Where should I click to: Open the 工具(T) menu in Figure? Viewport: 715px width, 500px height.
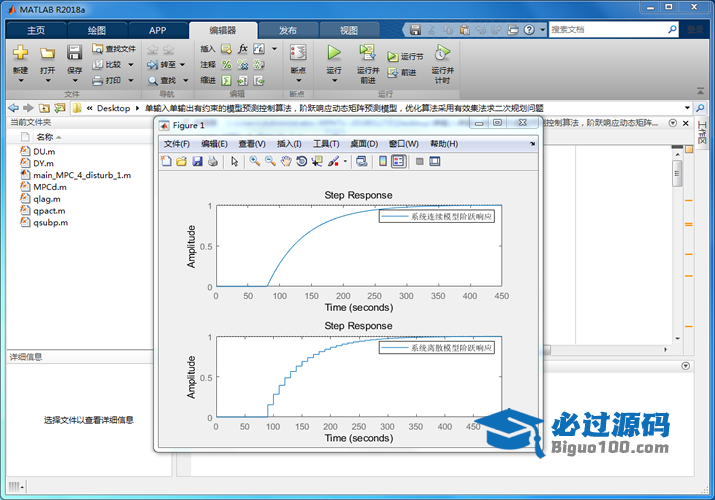[x=326, y=144]
